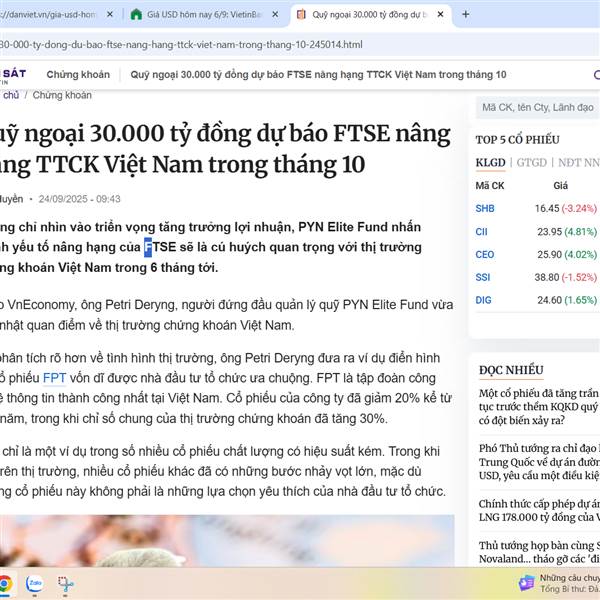Open the 'Chính thức cấp phép dự án LNG 178.000 tỷ' article

539,510
